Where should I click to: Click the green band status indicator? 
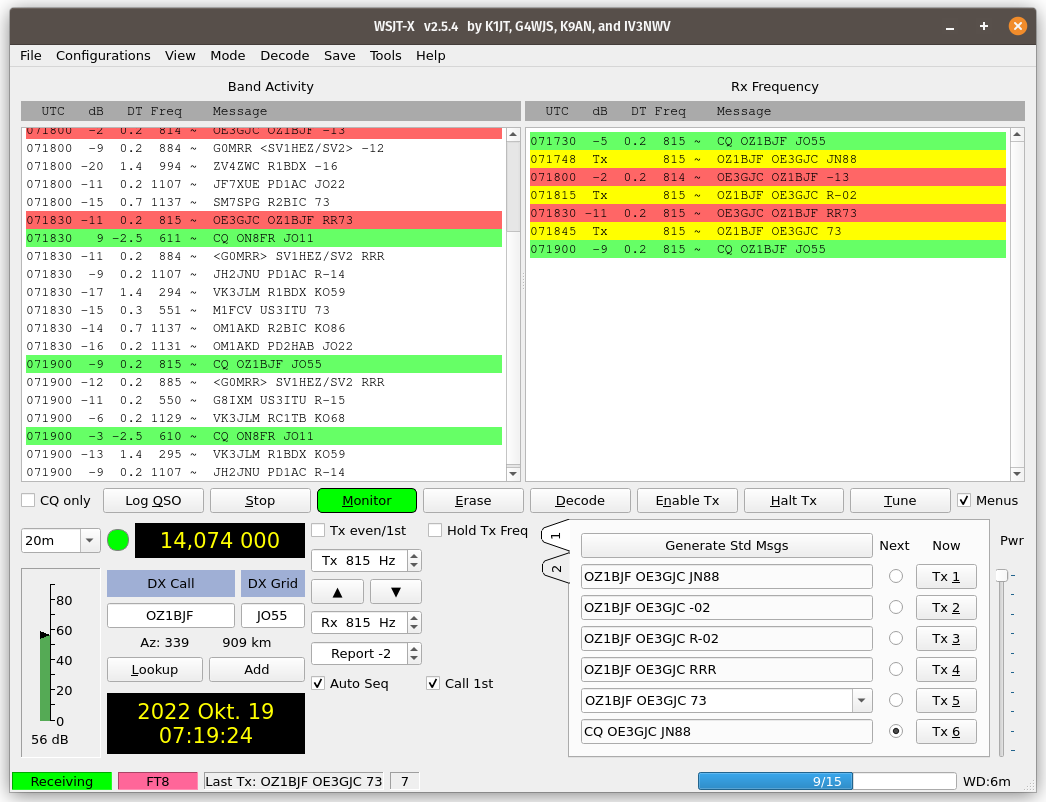coord(118,540)
